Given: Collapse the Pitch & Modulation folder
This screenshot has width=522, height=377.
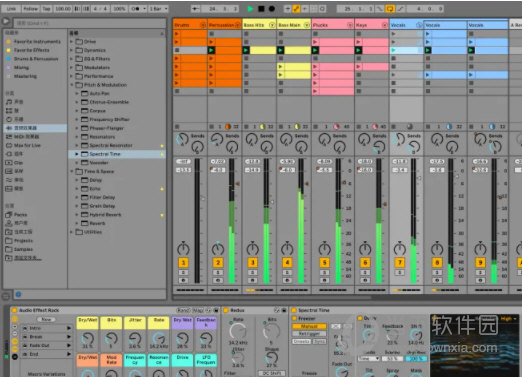Looking at the screenshot, I should (71, 85).
